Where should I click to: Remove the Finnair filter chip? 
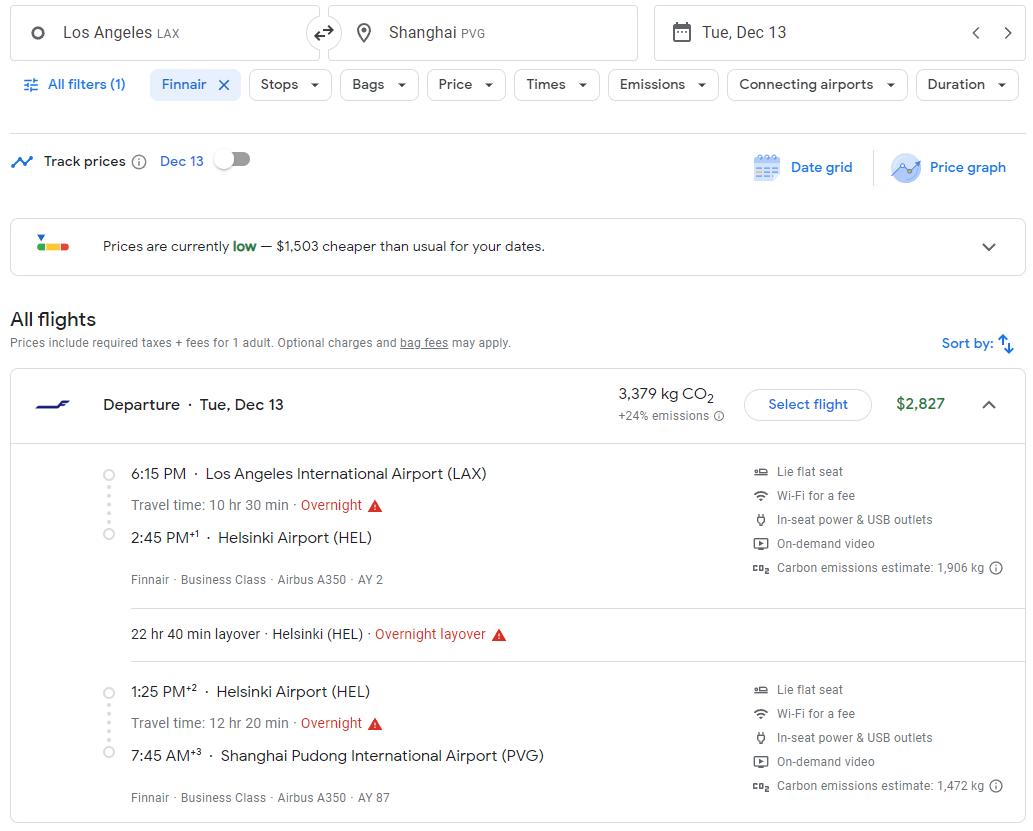(224, 85)
